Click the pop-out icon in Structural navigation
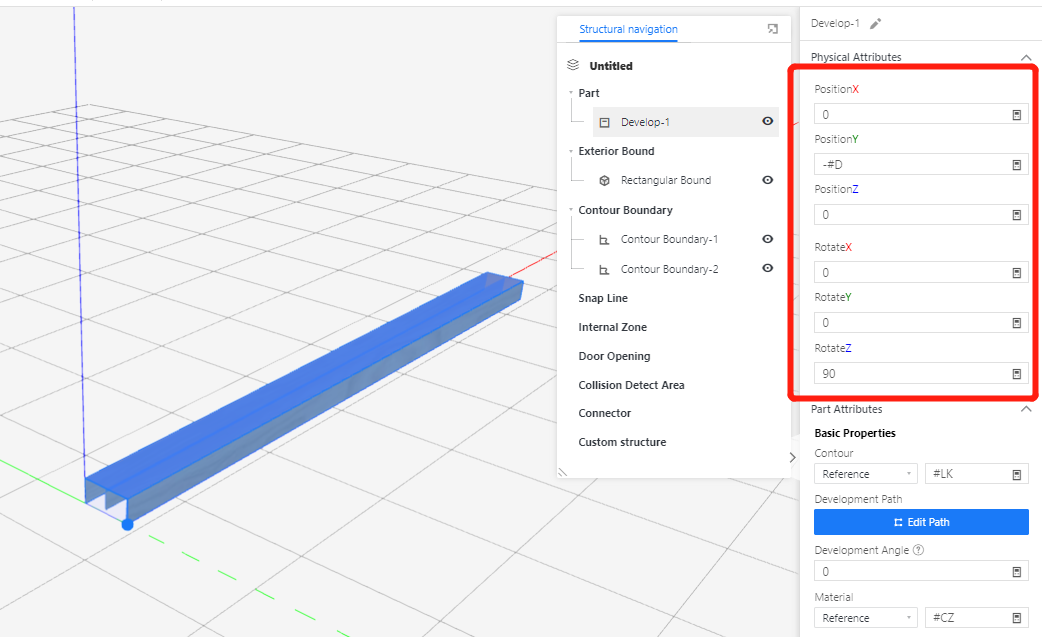Screen dimensions: 1042x638 pyautogui.click(x=773, y=30)
